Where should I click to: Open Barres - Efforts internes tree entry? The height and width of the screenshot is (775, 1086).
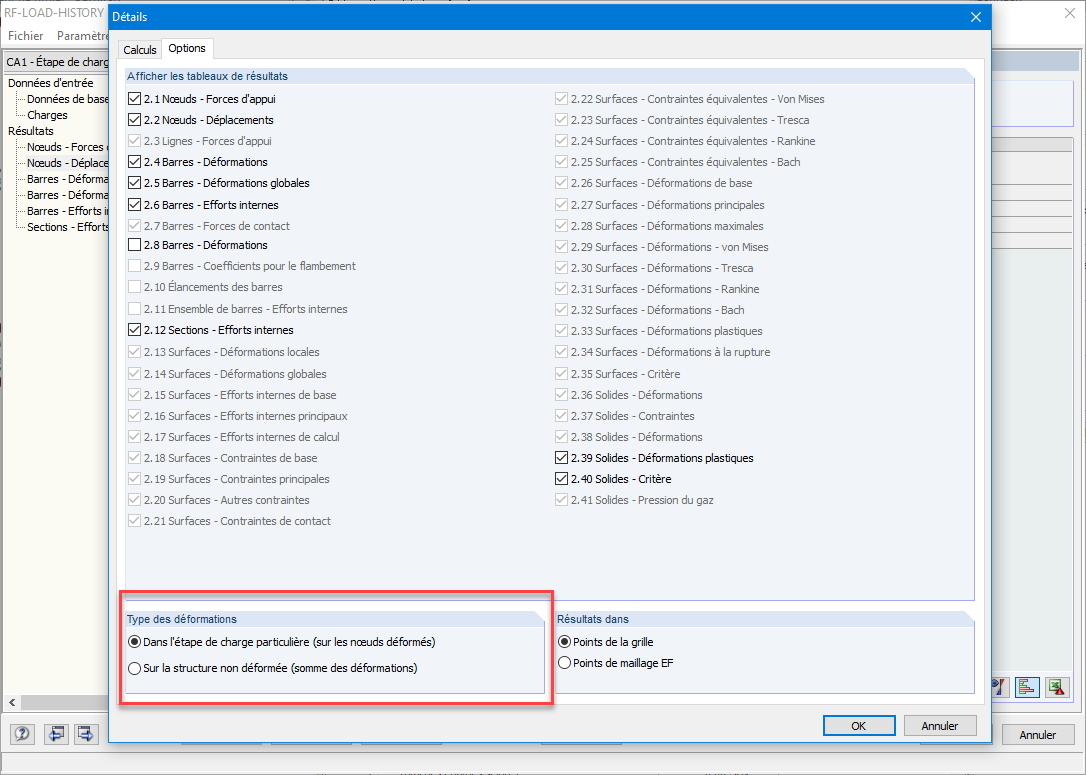(x=68, y=211)
